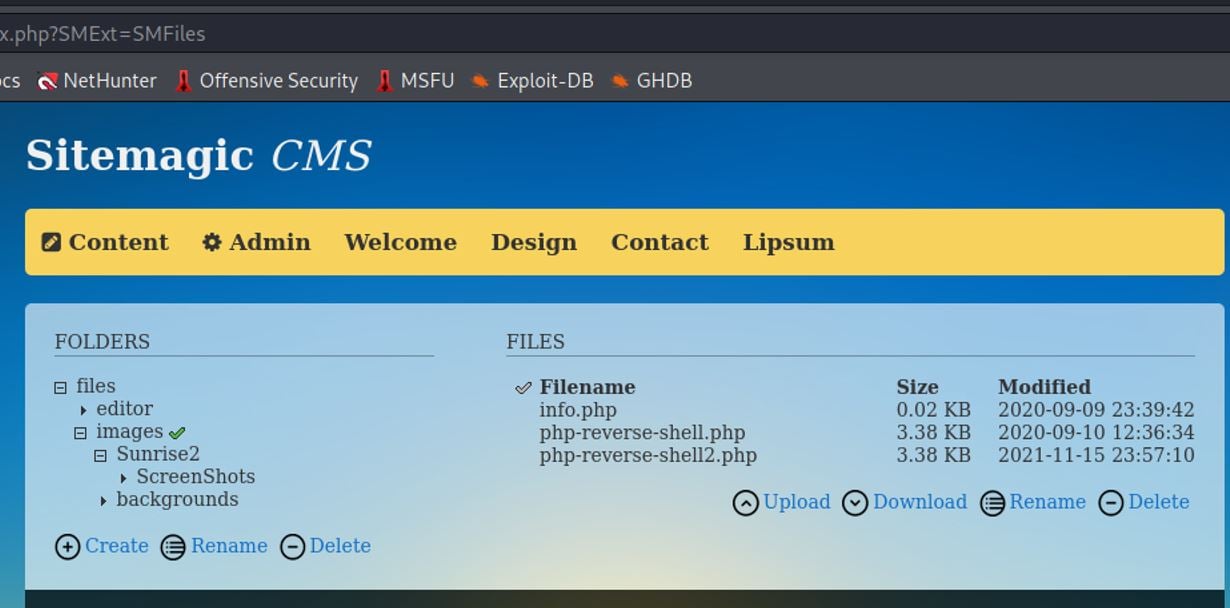Select the backgrounds folder name
Image resolution: width=1230 pixels, height=608 pixels.
[177, 499]
